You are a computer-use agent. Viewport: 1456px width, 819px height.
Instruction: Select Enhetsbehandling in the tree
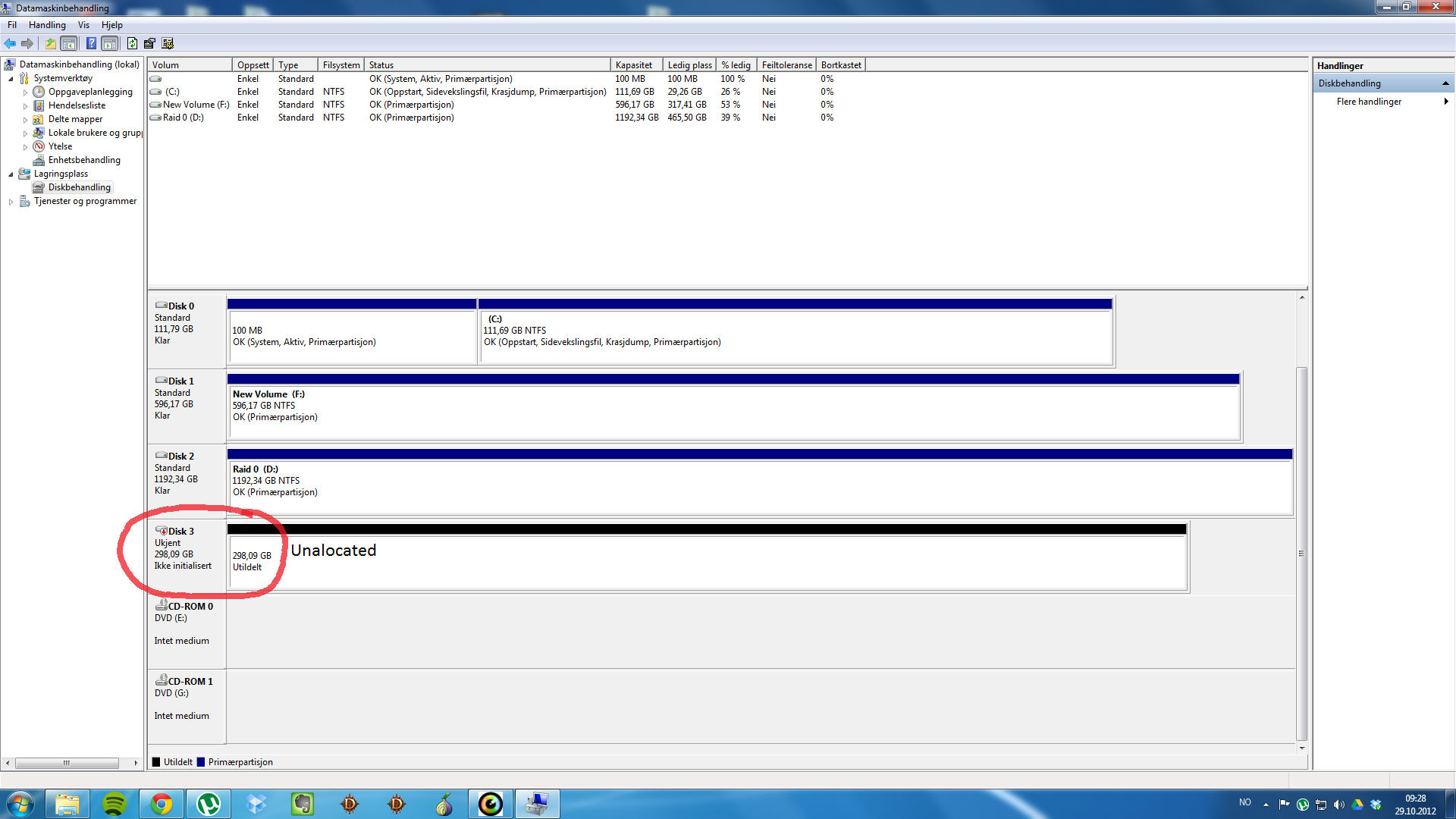(83, 160)
